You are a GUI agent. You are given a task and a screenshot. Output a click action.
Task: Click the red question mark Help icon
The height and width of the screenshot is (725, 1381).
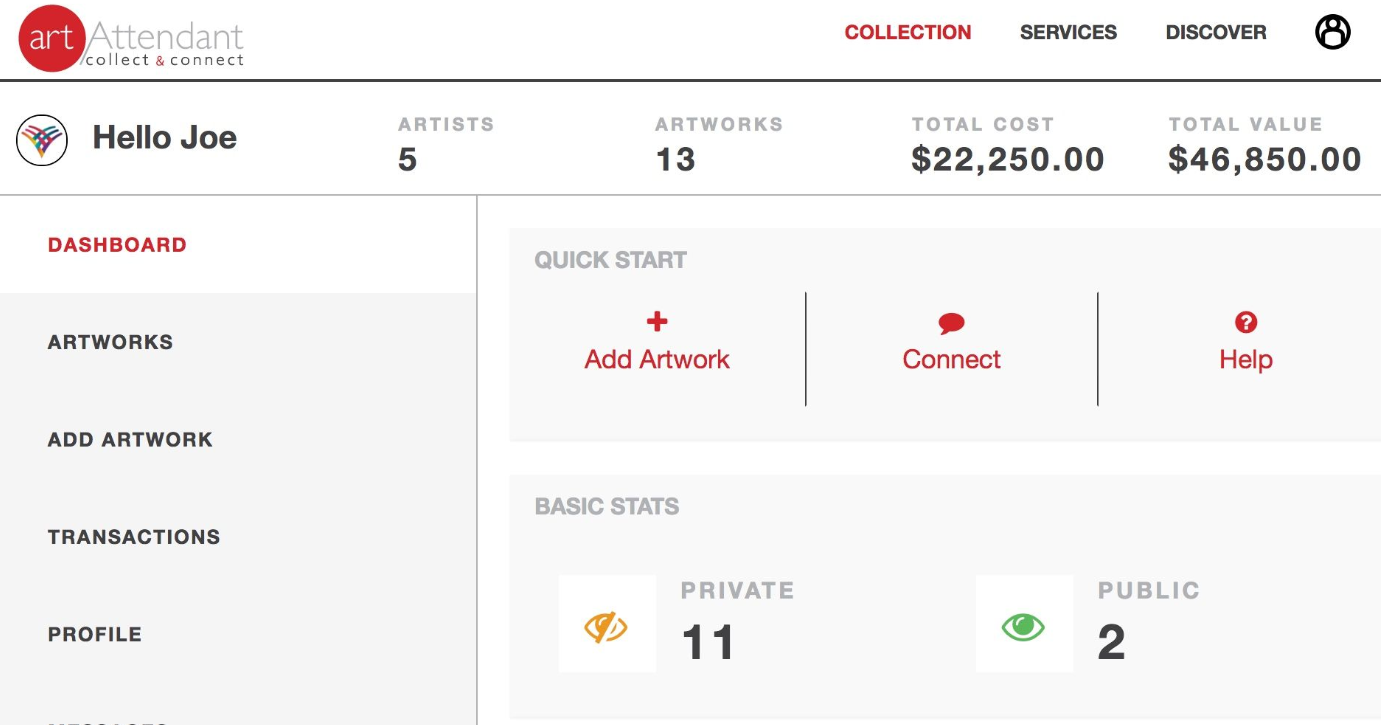[1245, 322]
